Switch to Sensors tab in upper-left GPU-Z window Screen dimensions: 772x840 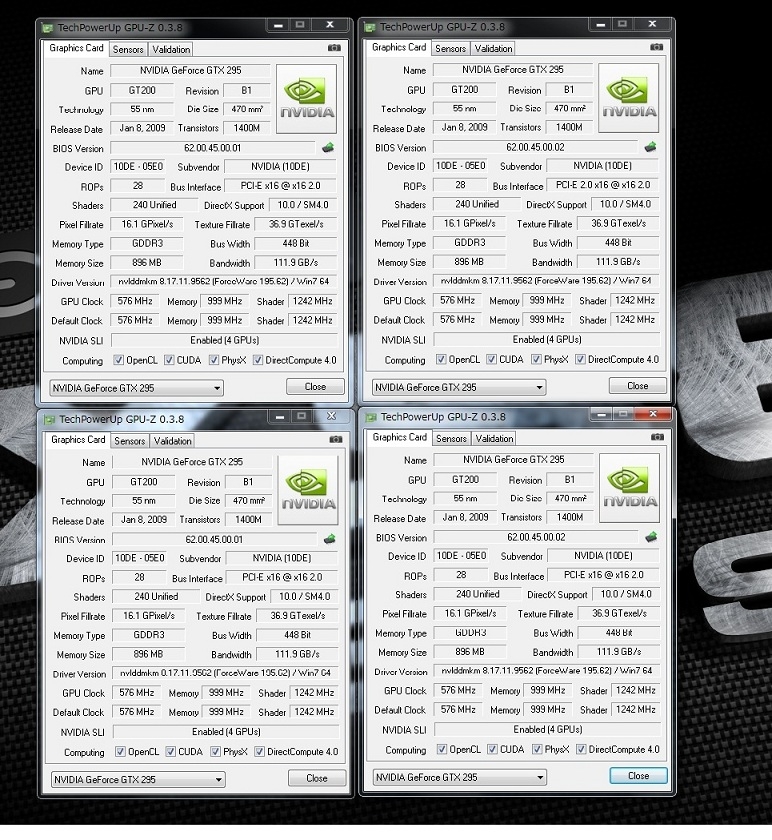coord(128,49)
